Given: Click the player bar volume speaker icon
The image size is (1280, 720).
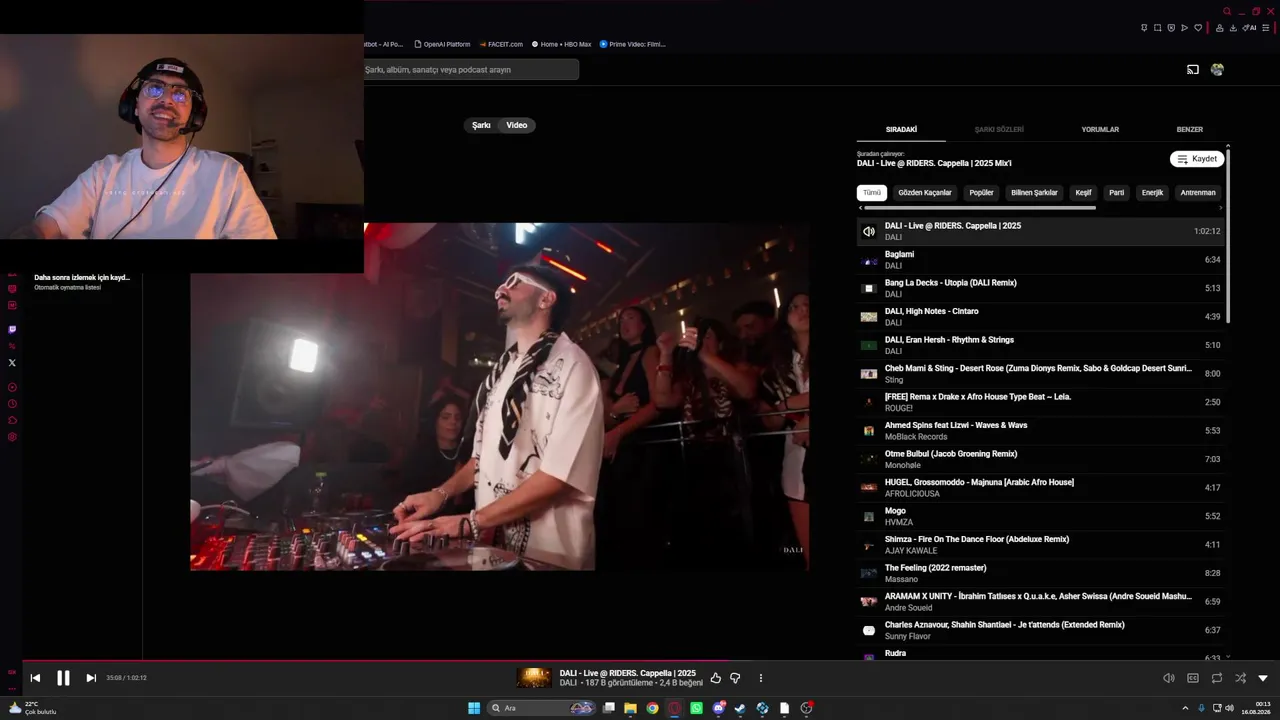Looking at the screenshot, I should 1169,678.
